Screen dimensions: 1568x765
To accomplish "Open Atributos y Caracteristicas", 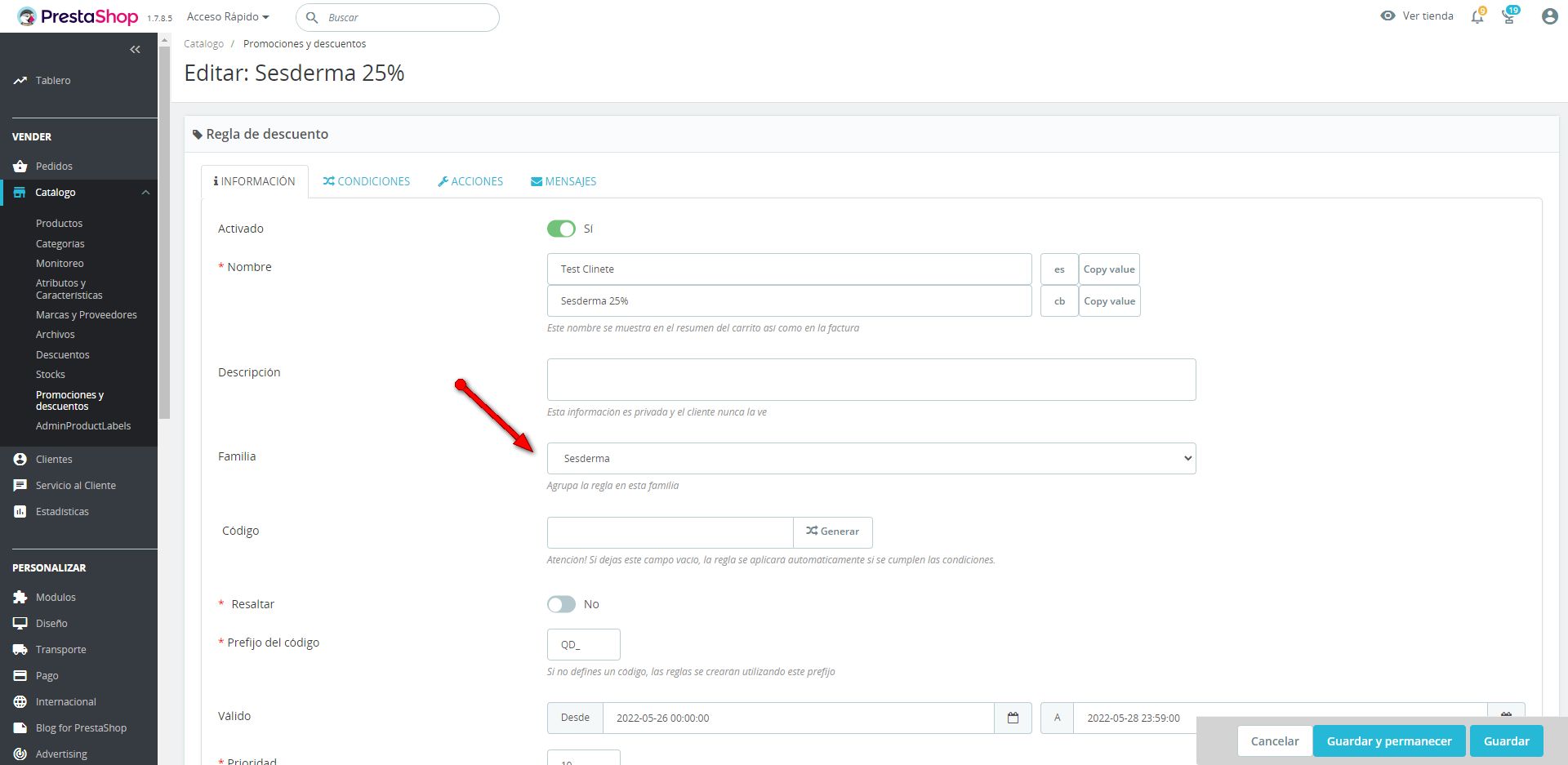I will (69, 289).
